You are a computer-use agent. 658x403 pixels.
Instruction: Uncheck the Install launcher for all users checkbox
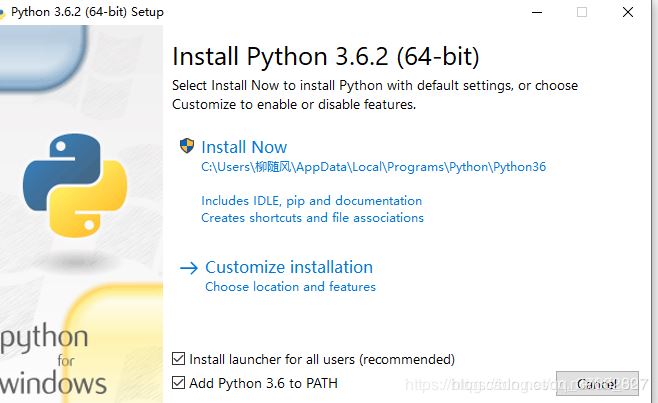pos(179,359)
